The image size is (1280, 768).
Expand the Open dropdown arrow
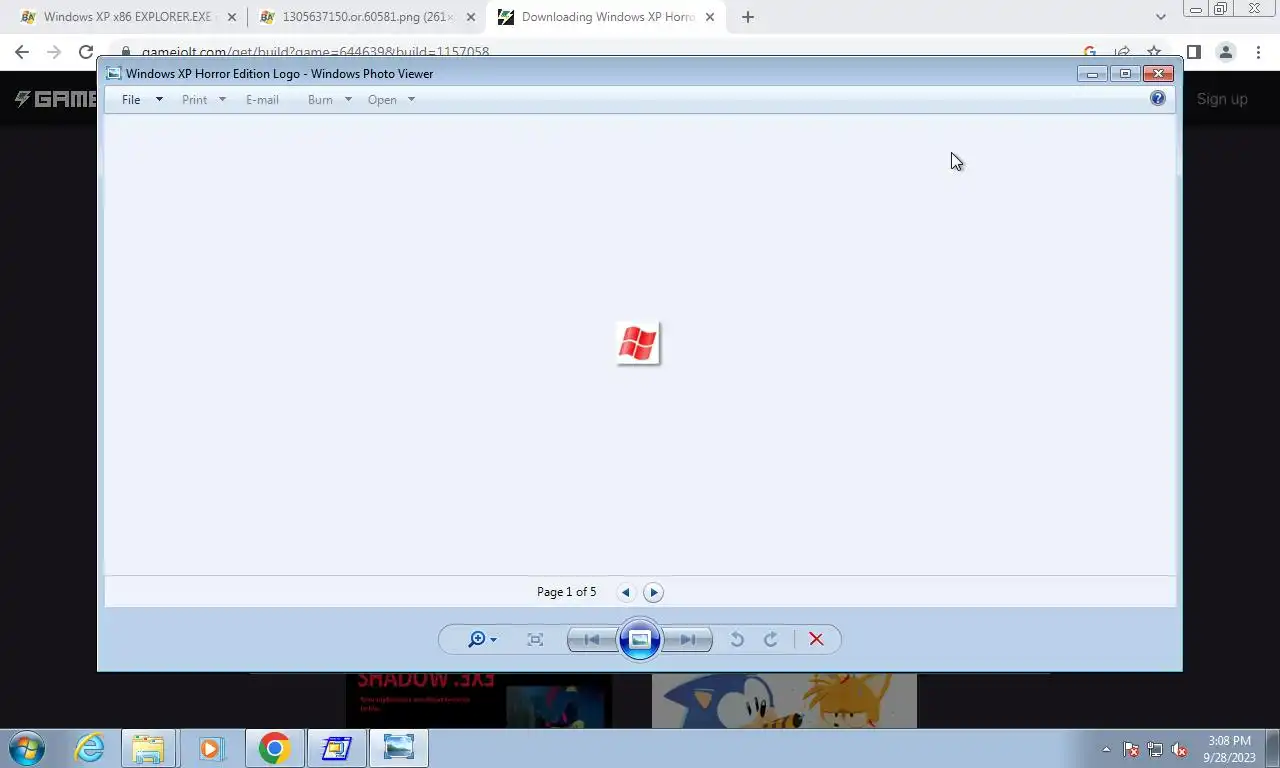(x=411, y=100)
